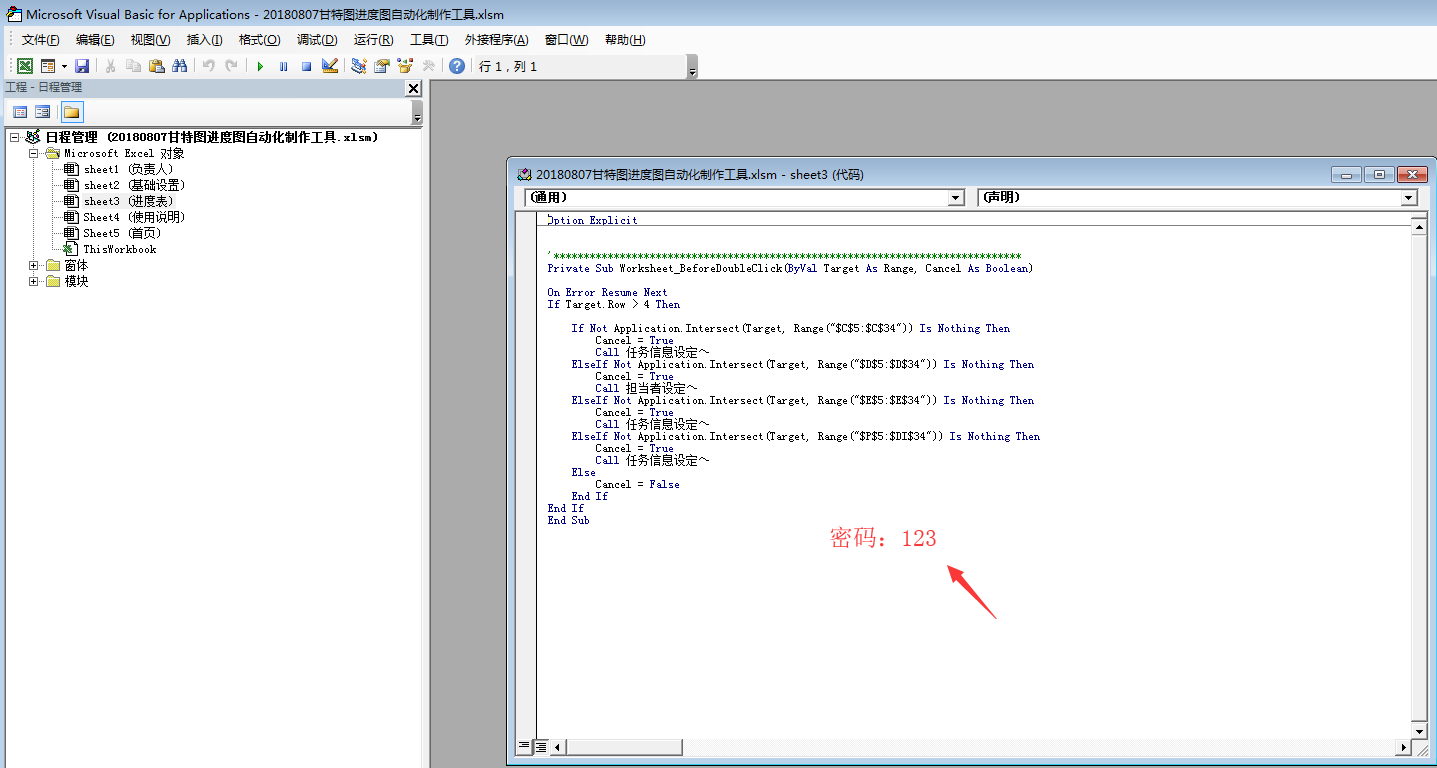
Task: Expand the 窗体 folder
Action: pos(34,265)
